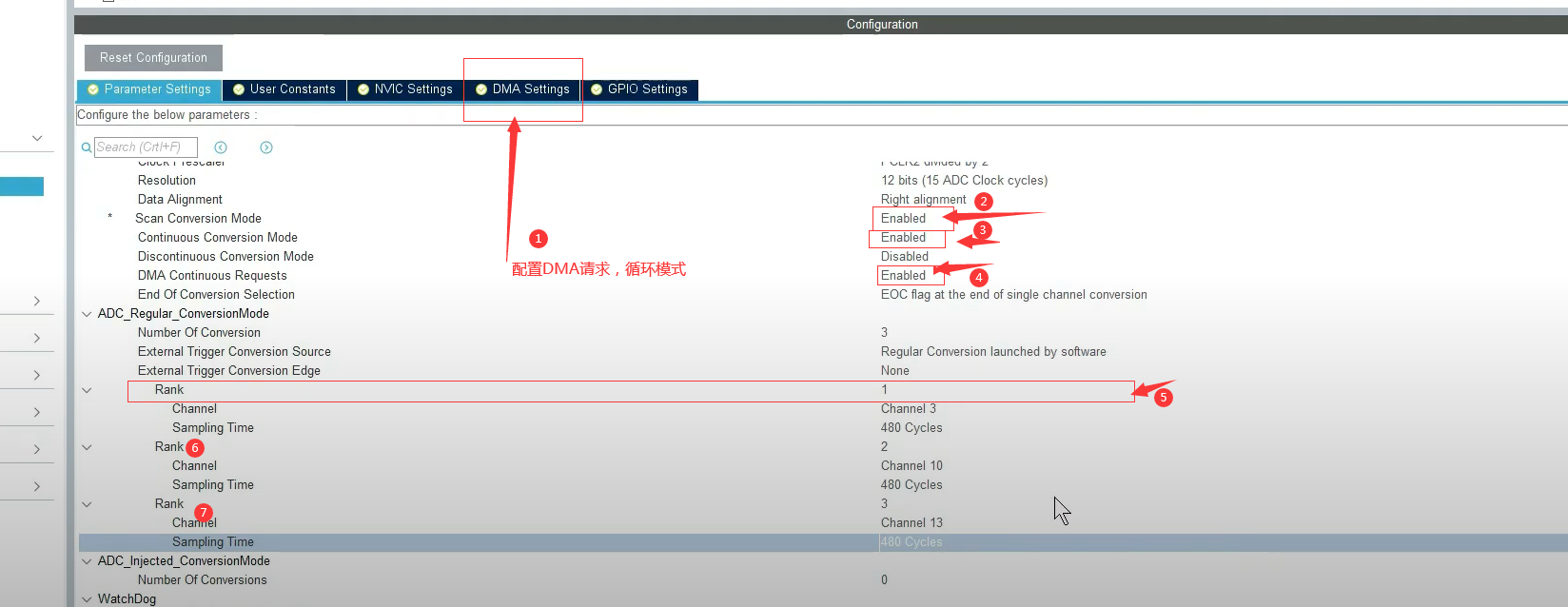Go to next search result arrow
The image size is (1568, 607).
pos(266,147)
